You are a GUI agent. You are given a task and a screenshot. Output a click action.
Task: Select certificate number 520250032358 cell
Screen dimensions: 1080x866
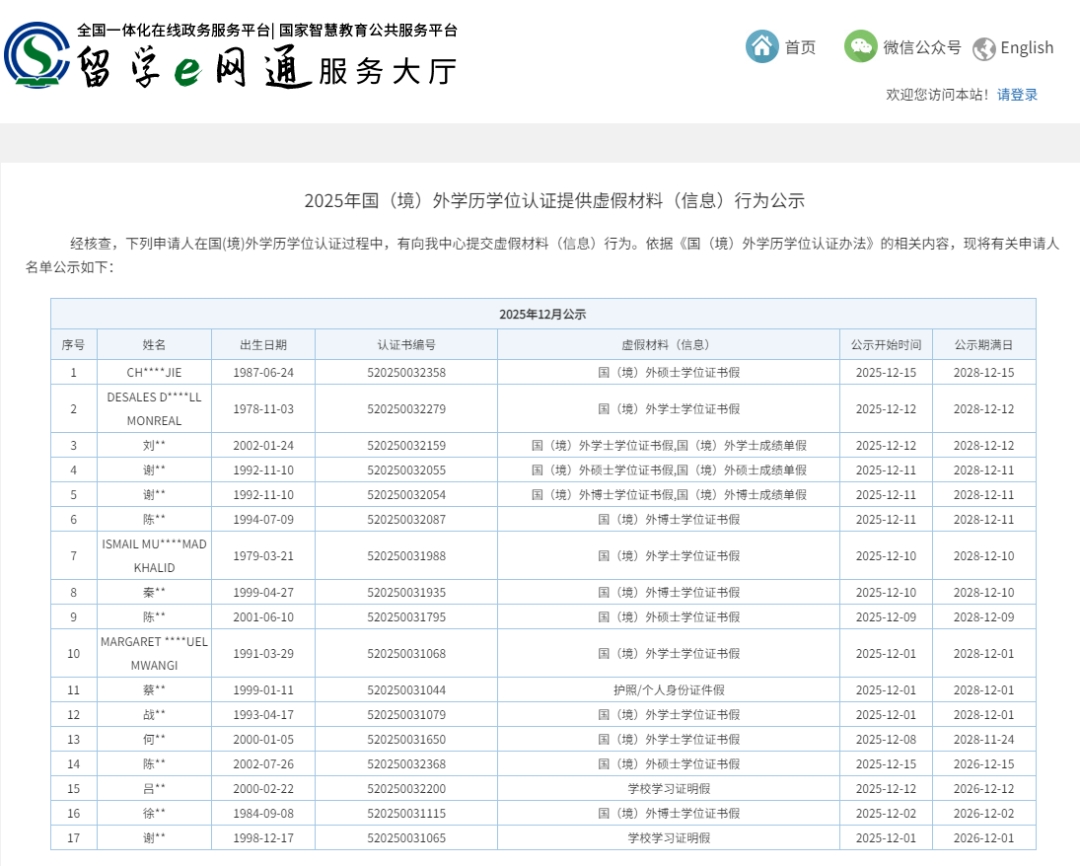tap(406, 372)
